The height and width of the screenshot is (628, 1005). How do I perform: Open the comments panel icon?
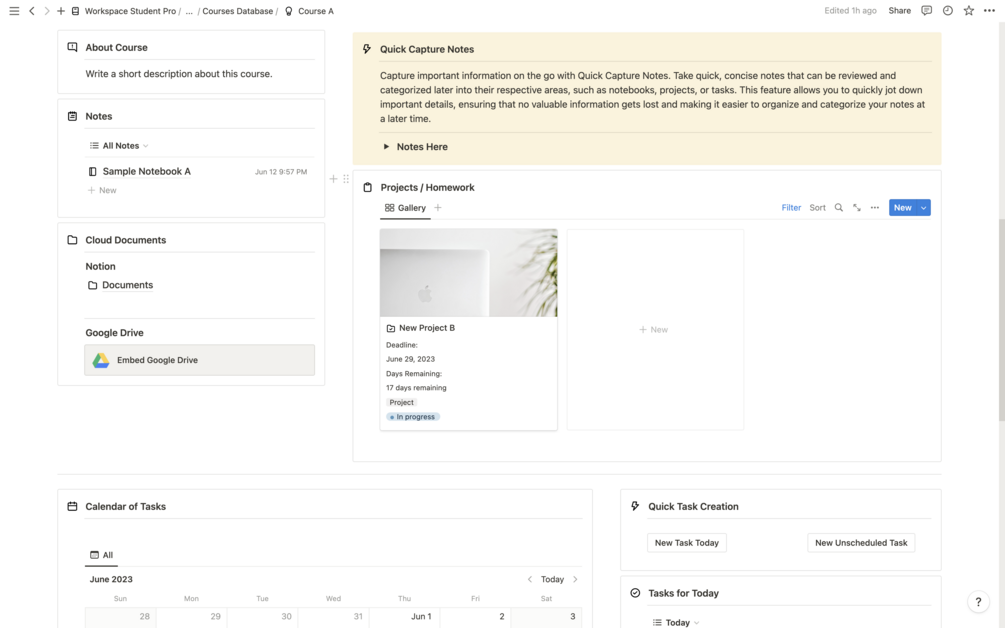(x=926, y=11)
